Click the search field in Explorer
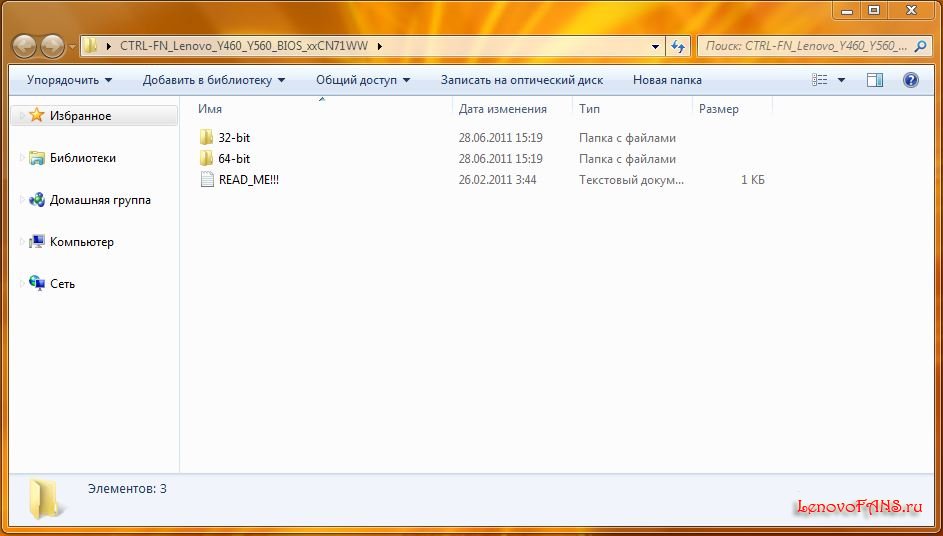This screenshot has height=536, width=943. [805, 46]
